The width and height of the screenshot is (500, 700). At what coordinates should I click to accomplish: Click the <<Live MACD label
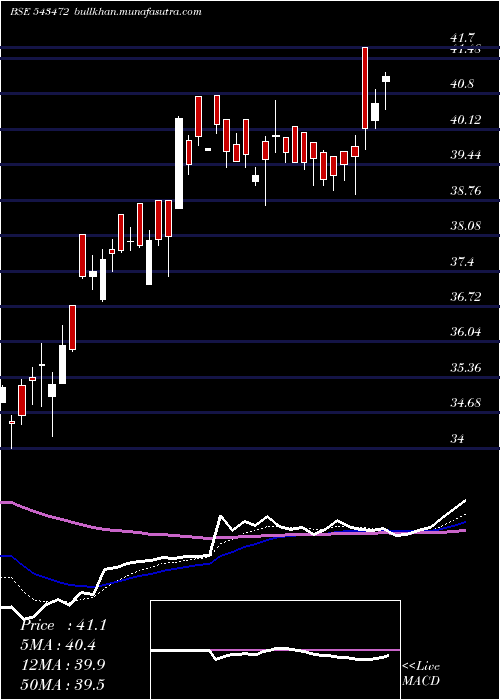coord(421,673)
